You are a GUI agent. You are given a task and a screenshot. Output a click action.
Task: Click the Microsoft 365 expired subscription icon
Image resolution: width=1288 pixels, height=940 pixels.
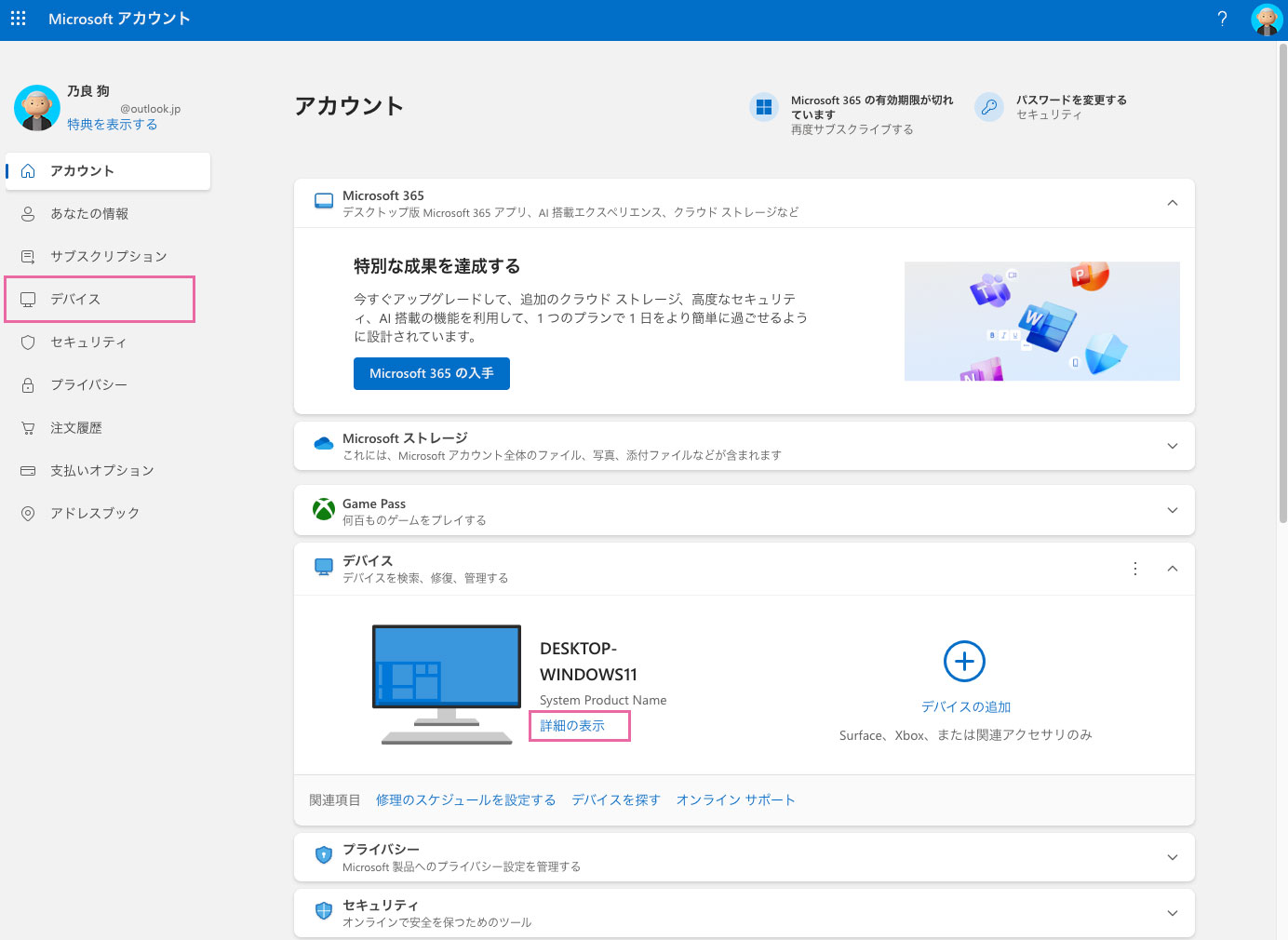[x=764, y=107]
